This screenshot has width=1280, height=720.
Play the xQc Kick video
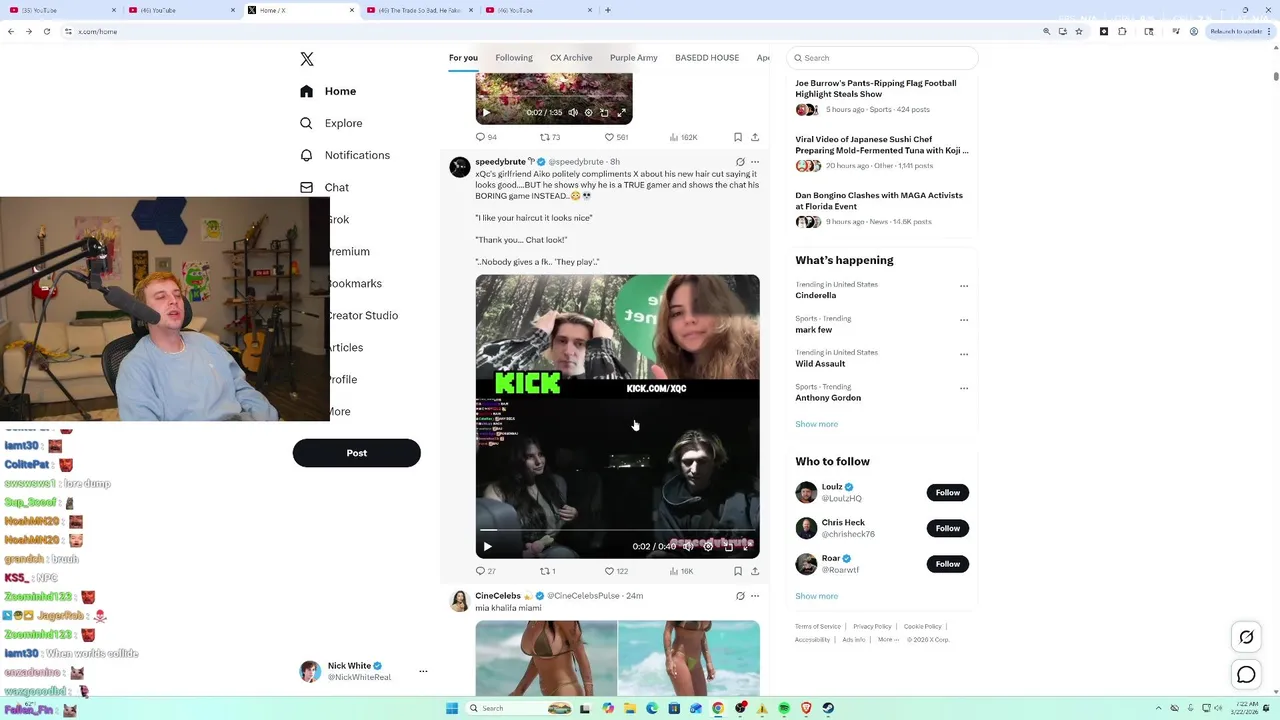[487, 547]
